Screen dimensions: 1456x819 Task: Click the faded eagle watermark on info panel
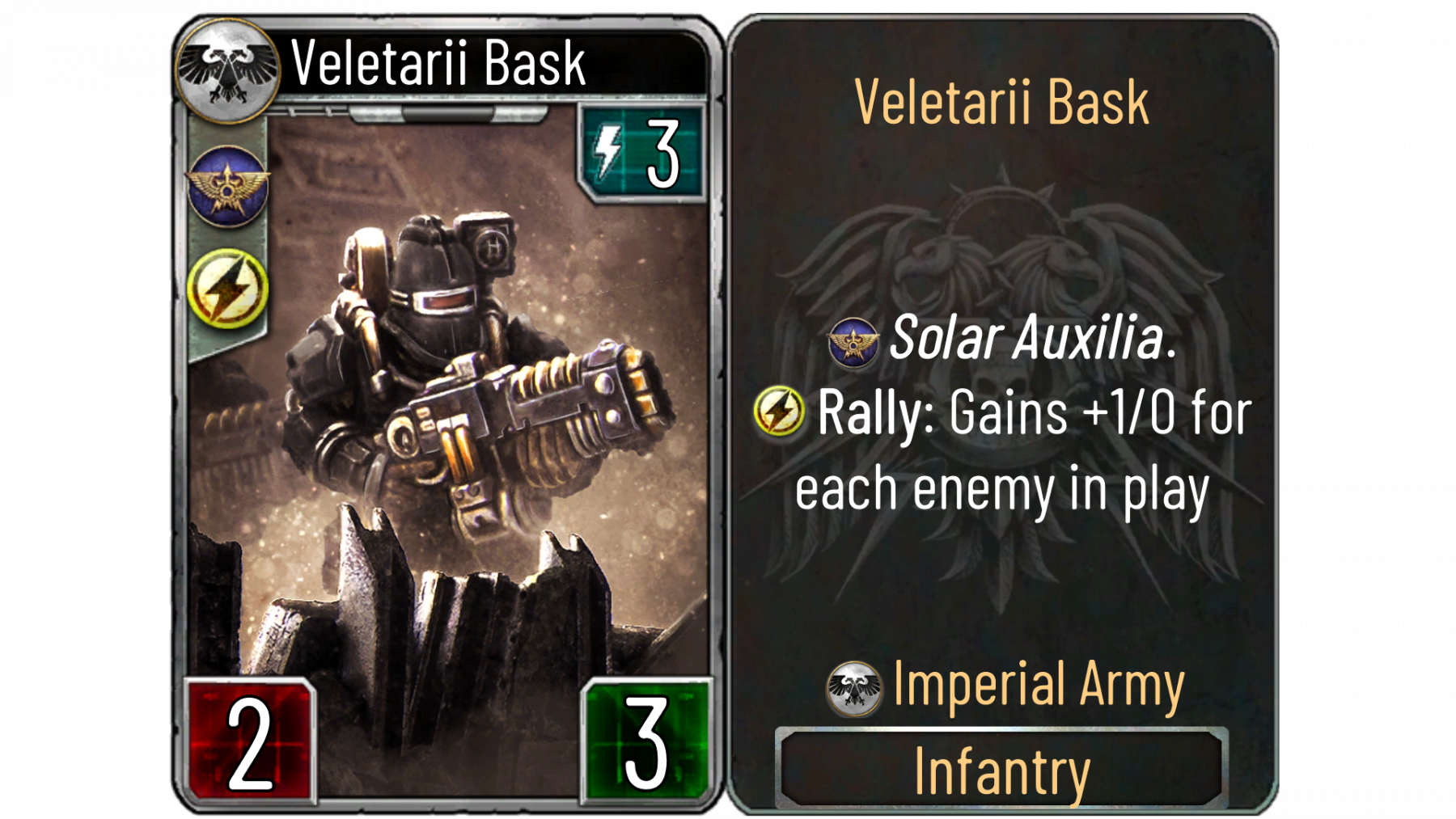coord(1001,388)
